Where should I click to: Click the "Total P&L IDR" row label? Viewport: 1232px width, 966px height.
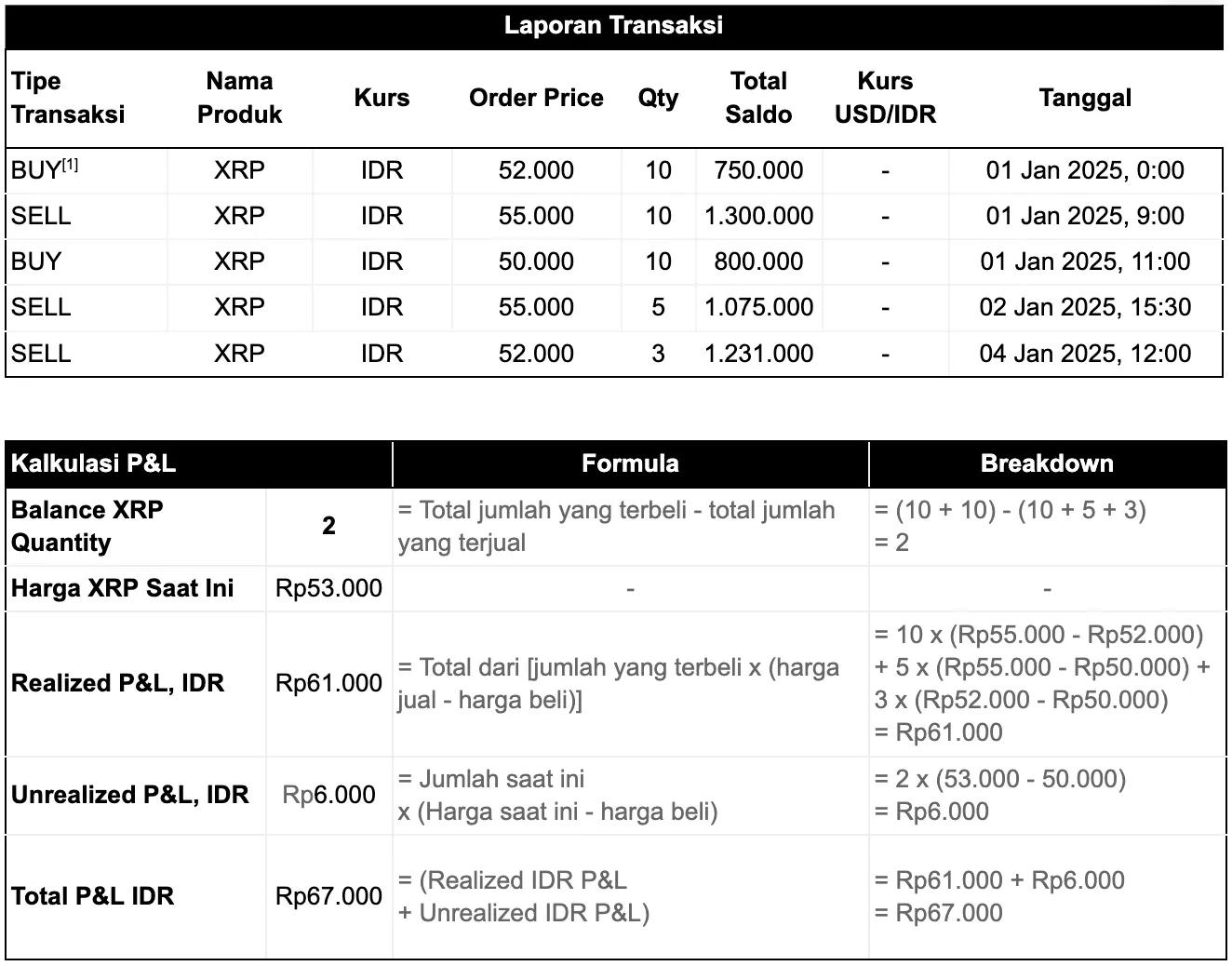click(93, 896)
